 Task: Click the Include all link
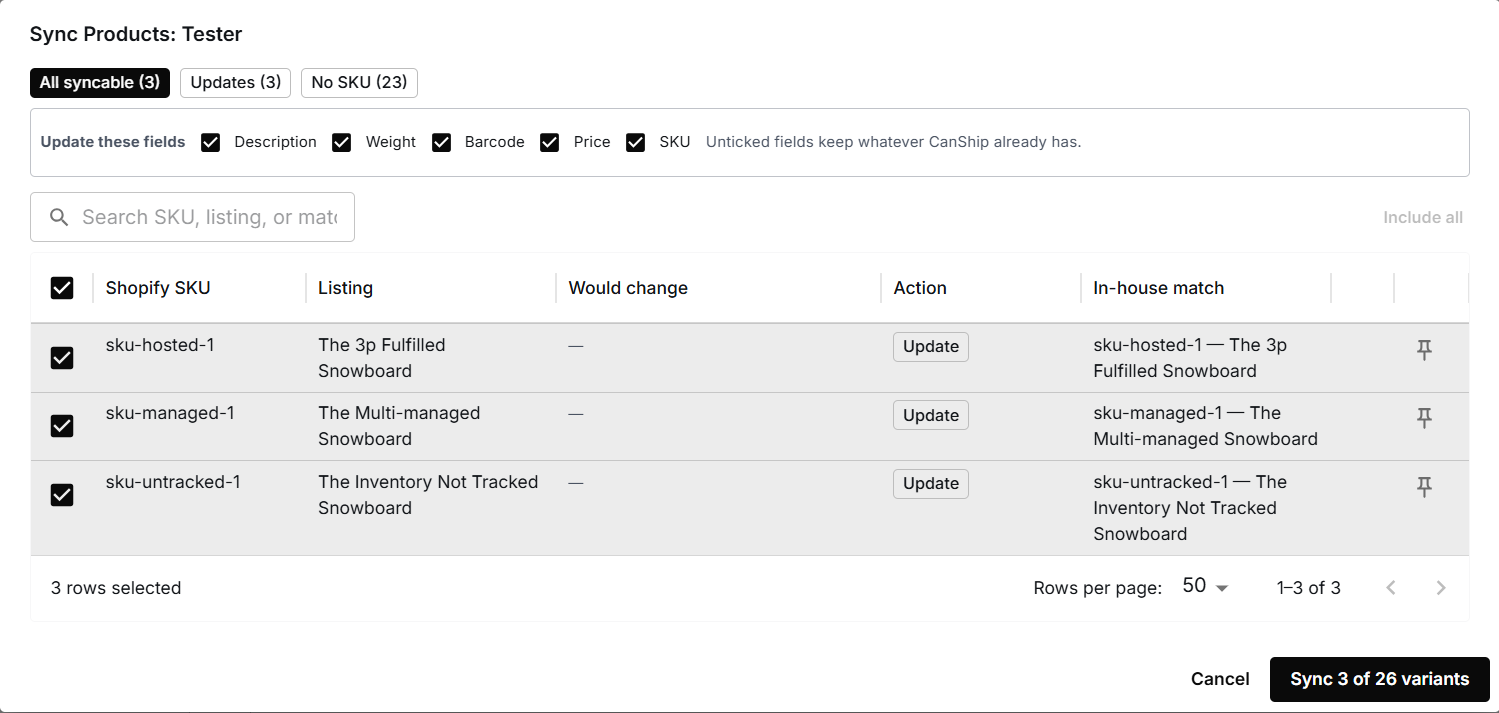pyautogui.click(x=1422, y=217)
